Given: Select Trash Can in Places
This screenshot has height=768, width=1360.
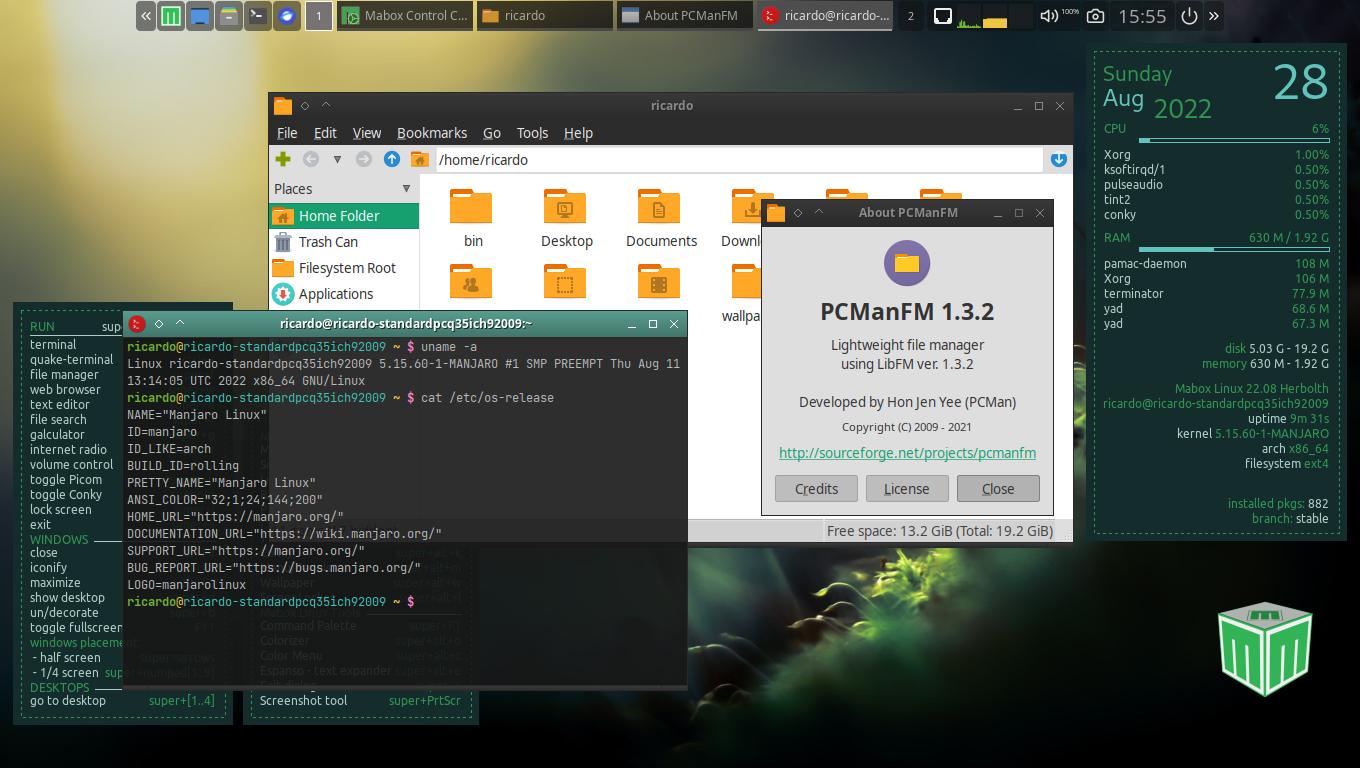Looking at the screenshot, I should point(344,241).
